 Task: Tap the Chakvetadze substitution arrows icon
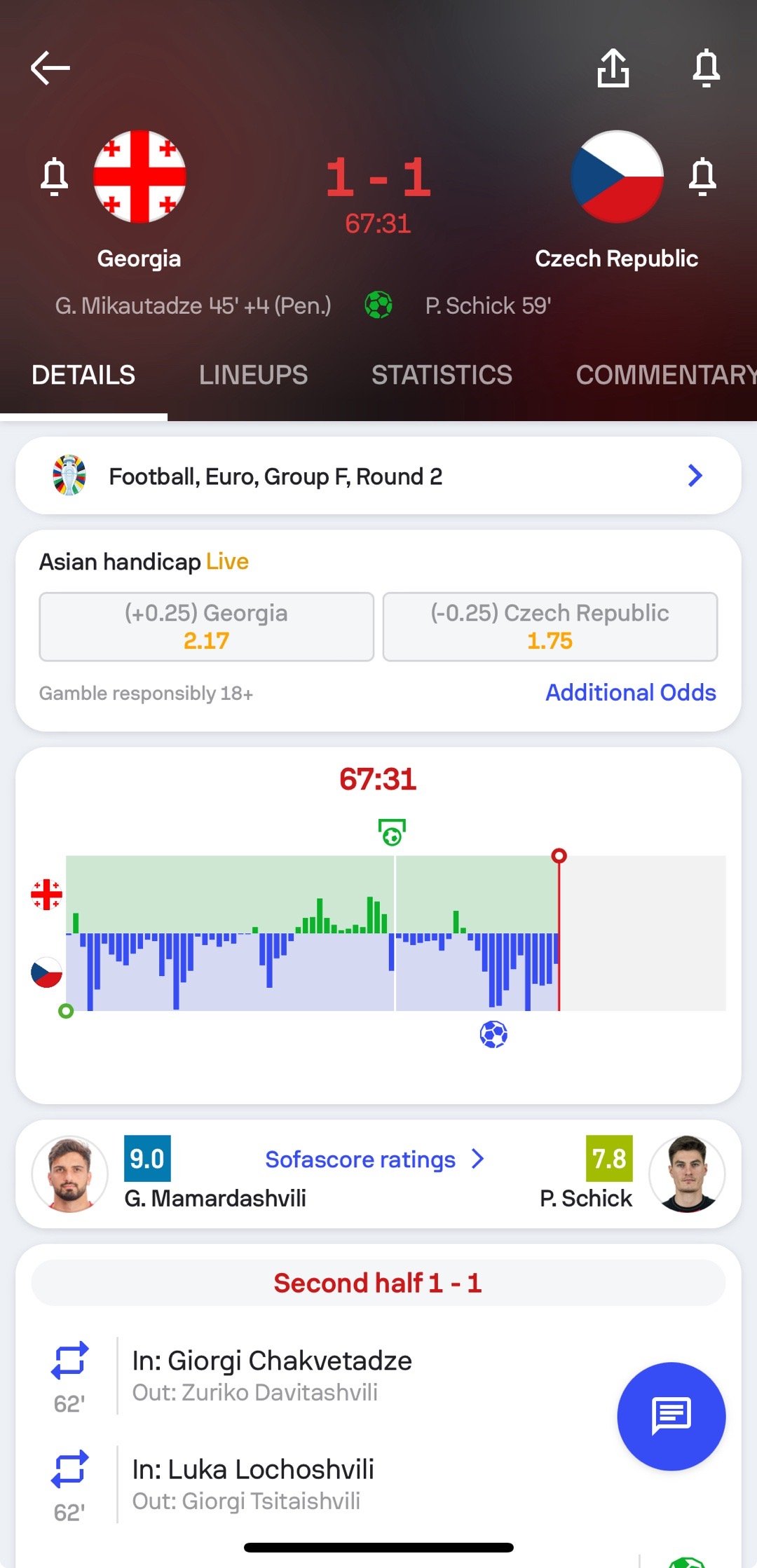69,1361
